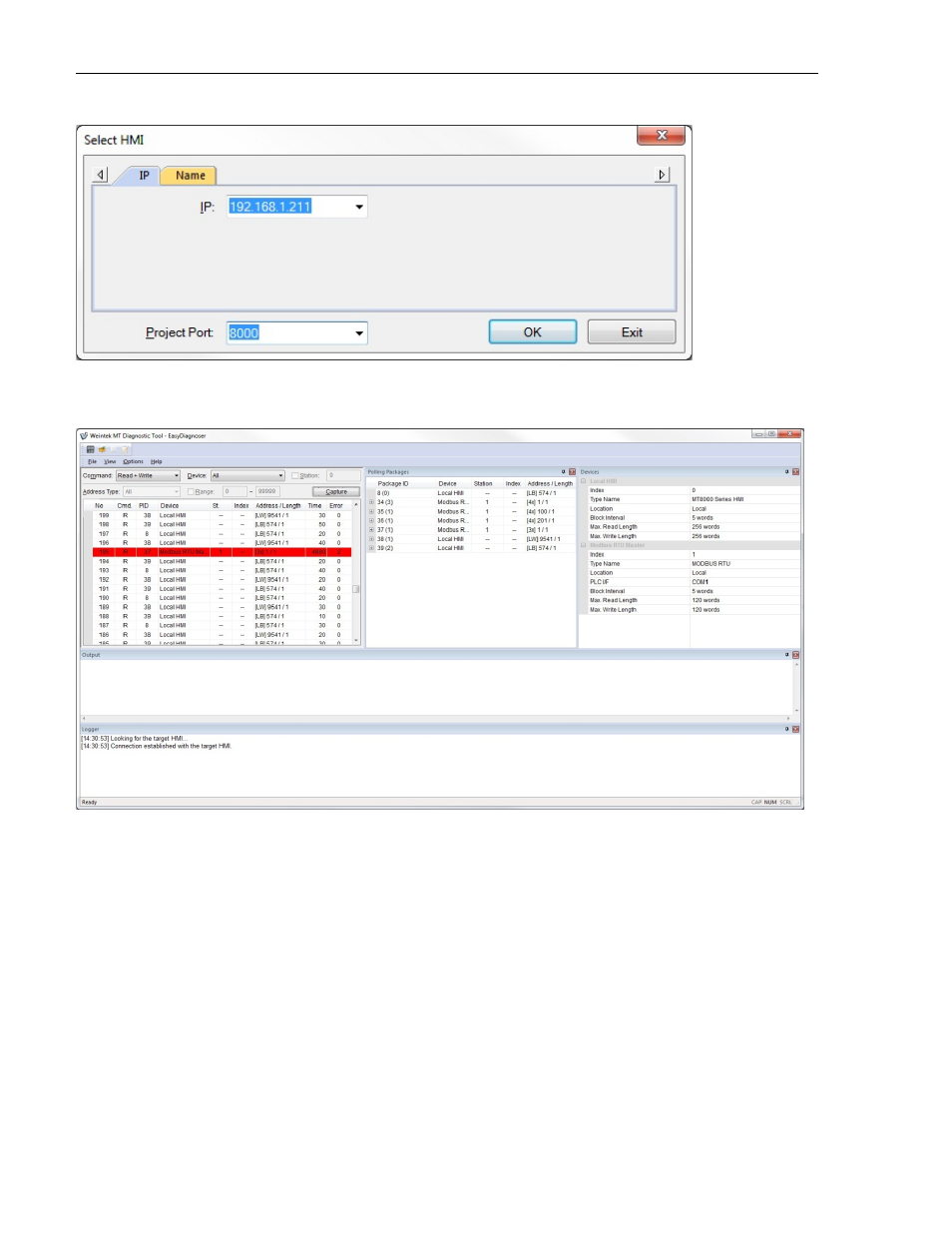This screenshot has height=1233, width=952.
Task: Switch to the Name tab in Select HMI
Action: [x=190, y=176]
